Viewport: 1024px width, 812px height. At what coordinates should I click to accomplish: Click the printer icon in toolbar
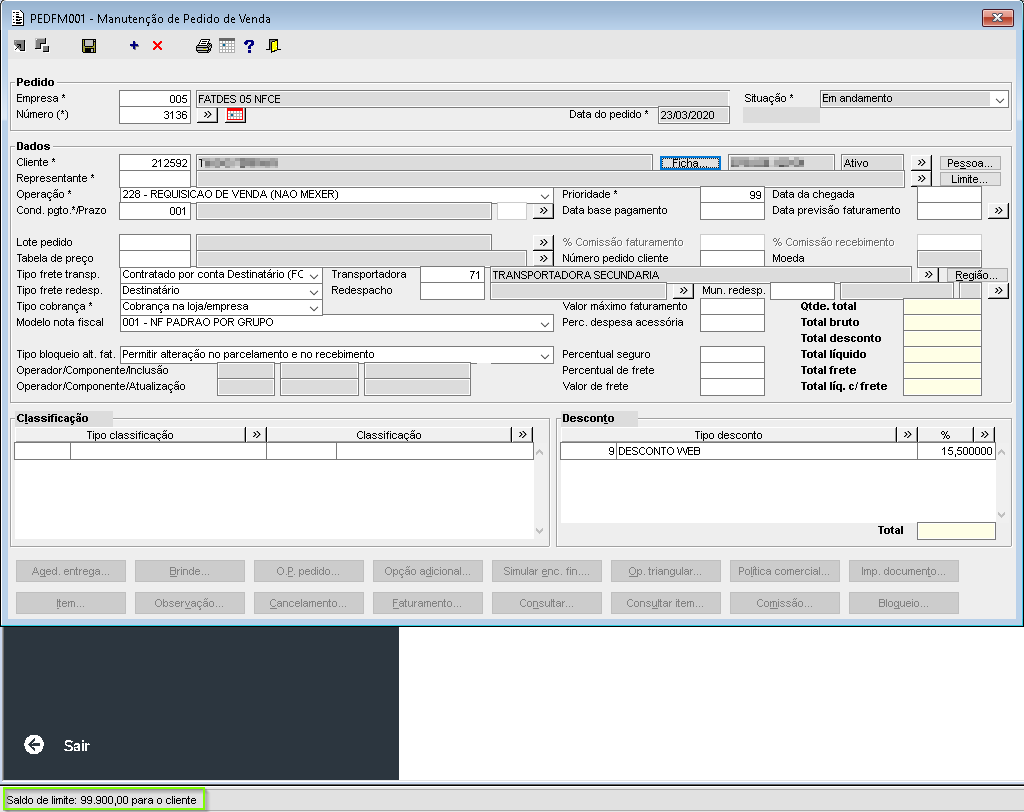click(x=204, y=46)
